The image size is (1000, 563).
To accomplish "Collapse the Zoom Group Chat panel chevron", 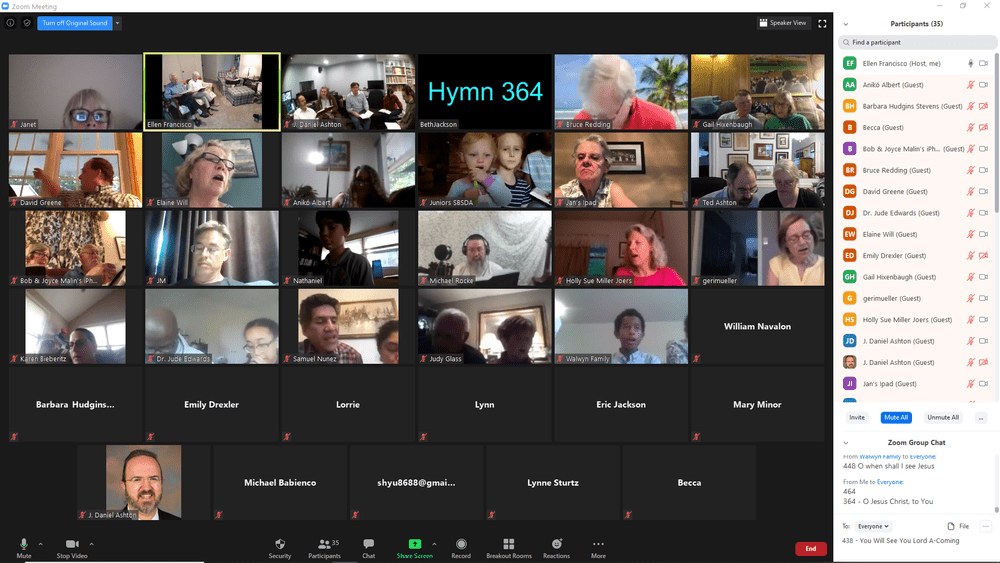I will [x=846, y=442].
